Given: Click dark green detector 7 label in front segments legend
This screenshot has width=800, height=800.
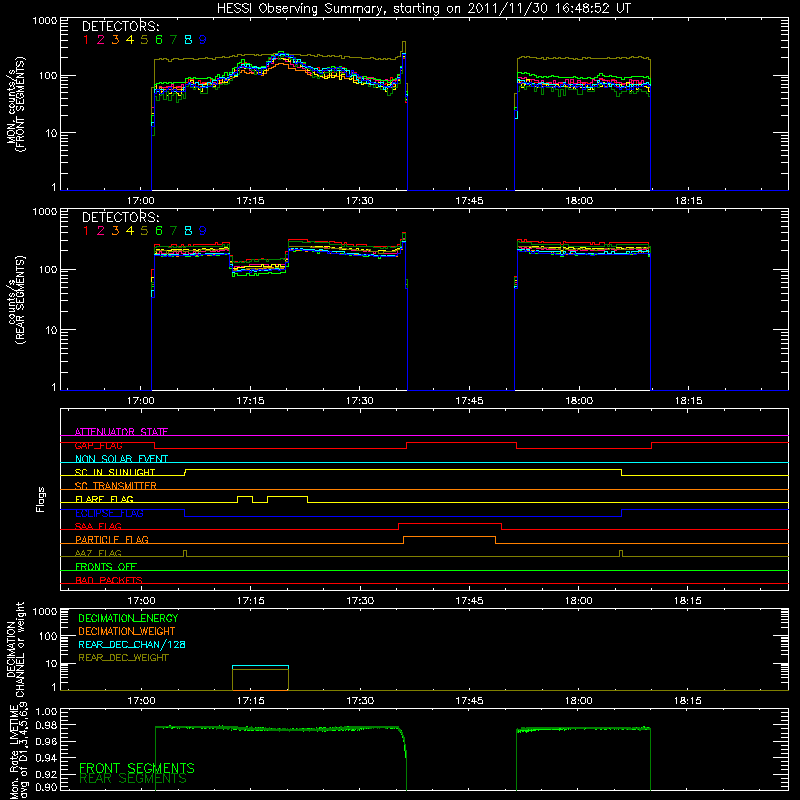Looking at the screenshot, I should coord(173,40).
